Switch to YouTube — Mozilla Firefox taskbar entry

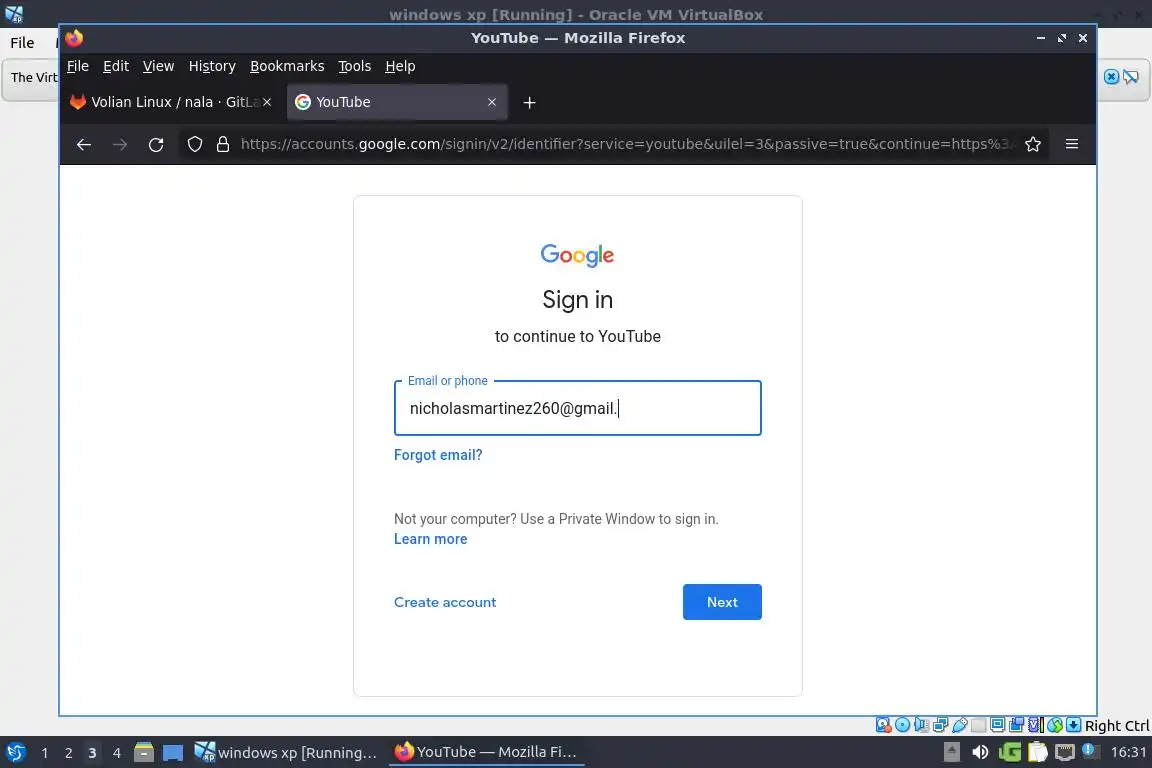click(486, 752)
